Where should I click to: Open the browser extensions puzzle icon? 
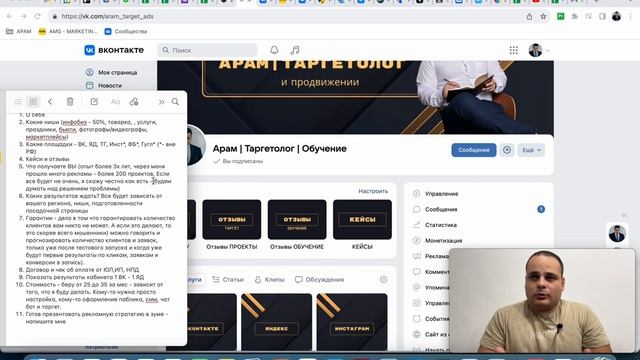tap(575, 16)
